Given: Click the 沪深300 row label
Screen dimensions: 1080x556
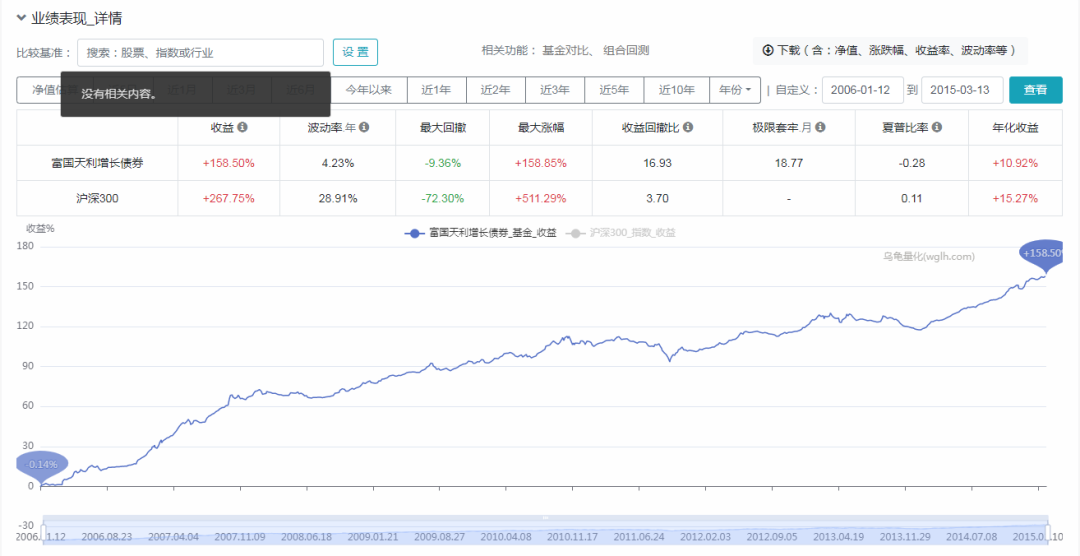Looking at the screenshot, I should 97,198.
